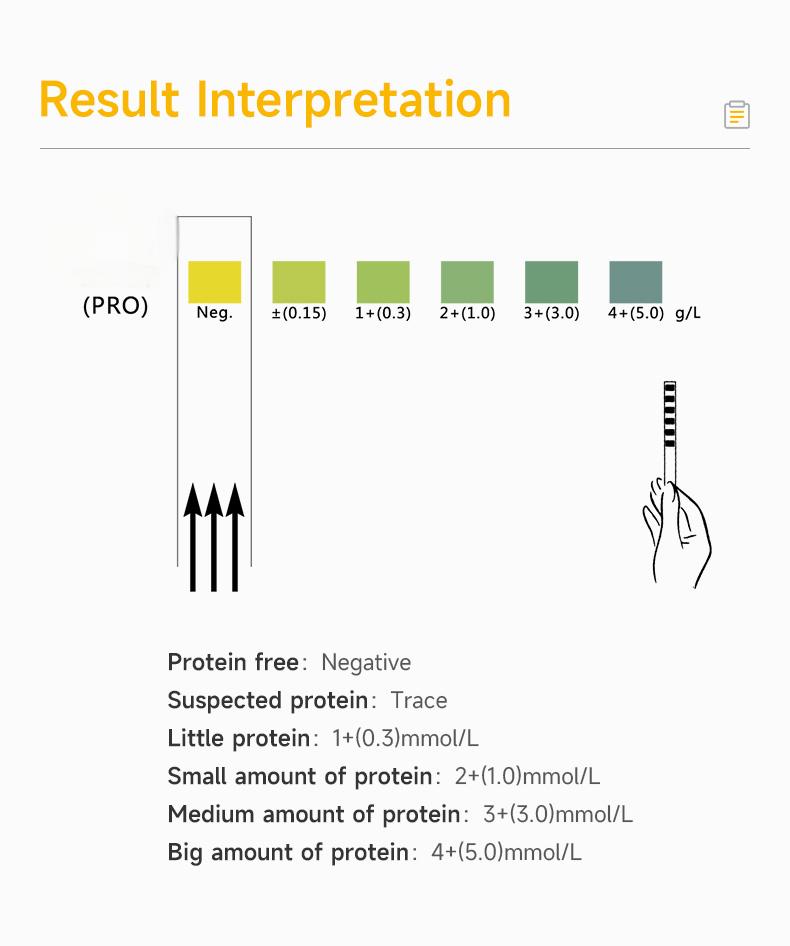The width and height of the screenshot is (790, 946).
Task: Select the yellow Neg. color swatch
Action: 215,282
